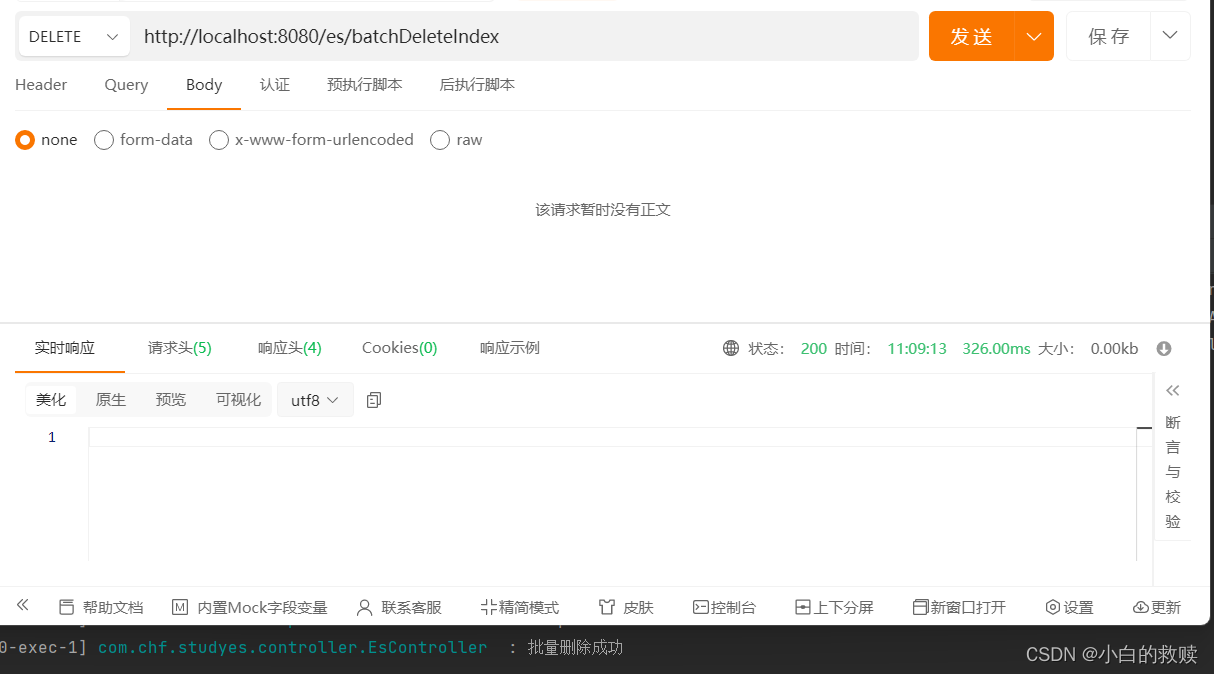Select the 预览 view mode

[x=171, y=400]
